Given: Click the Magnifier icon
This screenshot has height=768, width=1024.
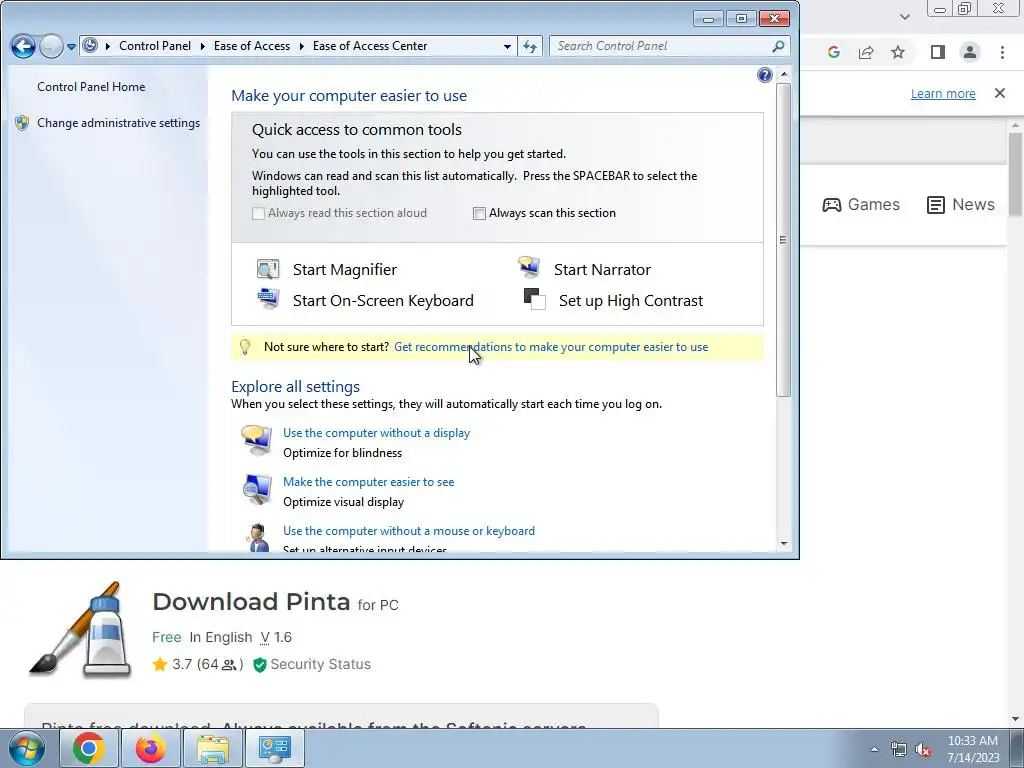Looking at the screenshot, I should click(x=268, y=269).
